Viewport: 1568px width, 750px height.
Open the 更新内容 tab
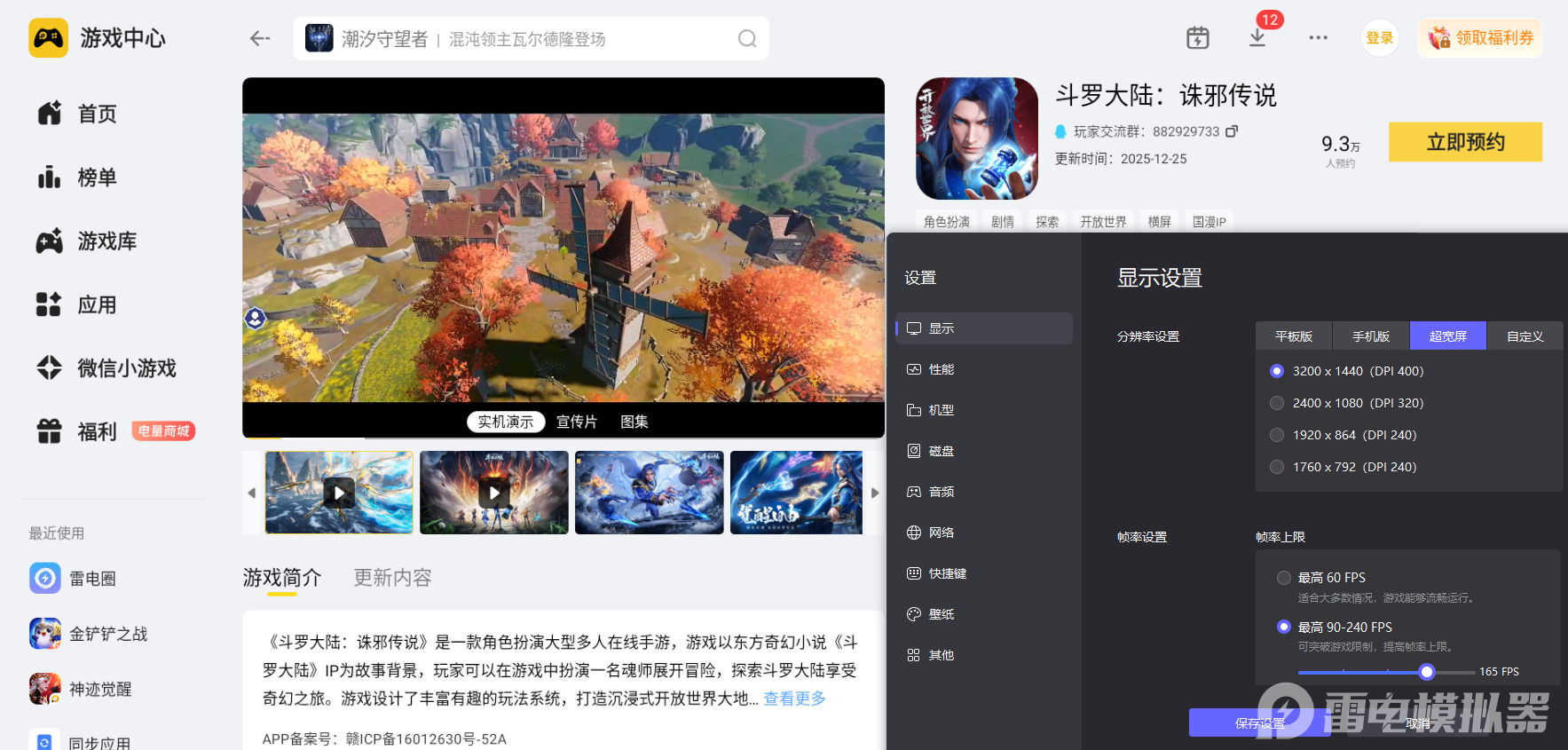coord(393,578)
